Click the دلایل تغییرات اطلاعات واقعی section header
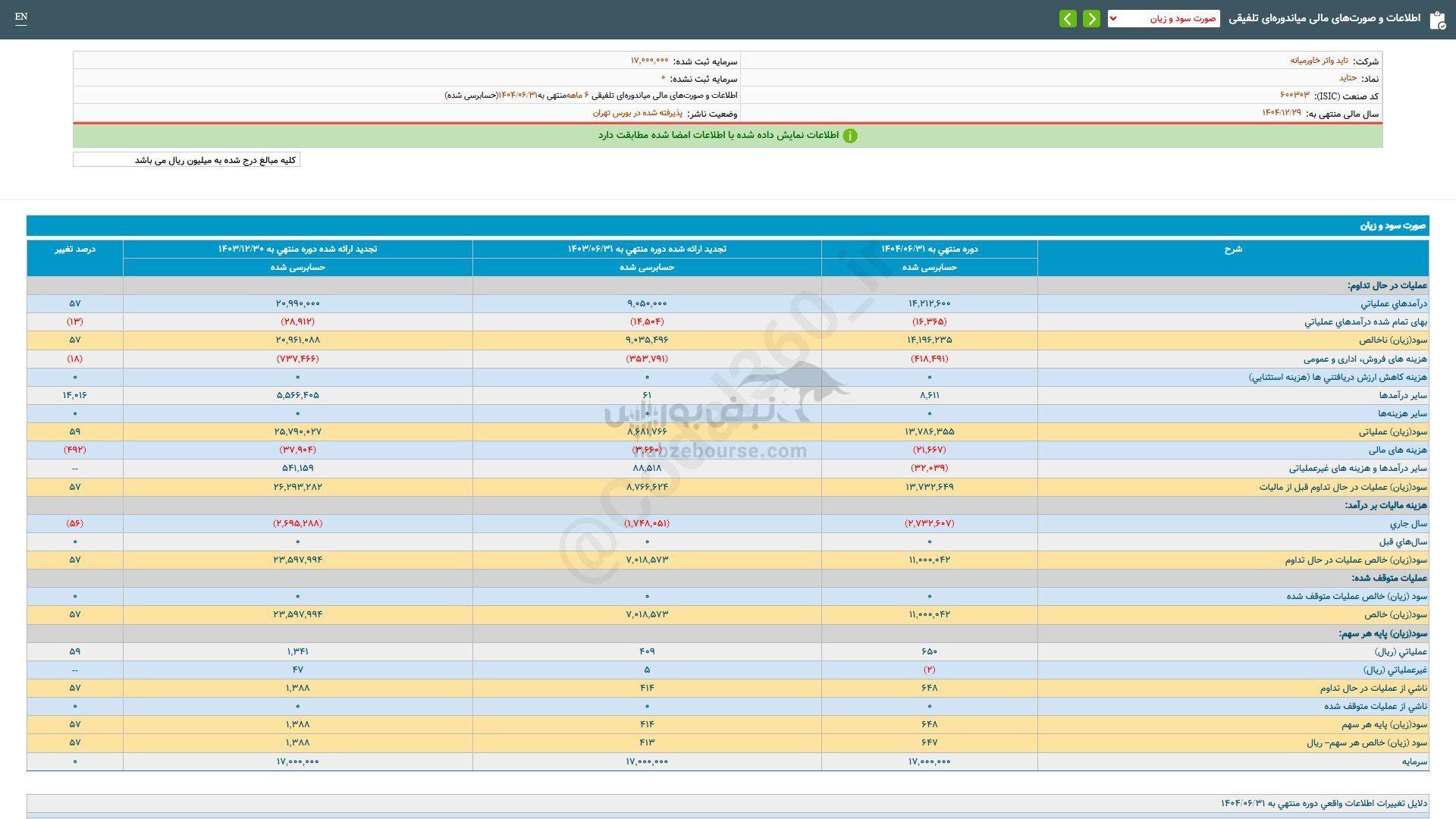The height and width of the screenshot is (819, 1456). click(1323, 803)
